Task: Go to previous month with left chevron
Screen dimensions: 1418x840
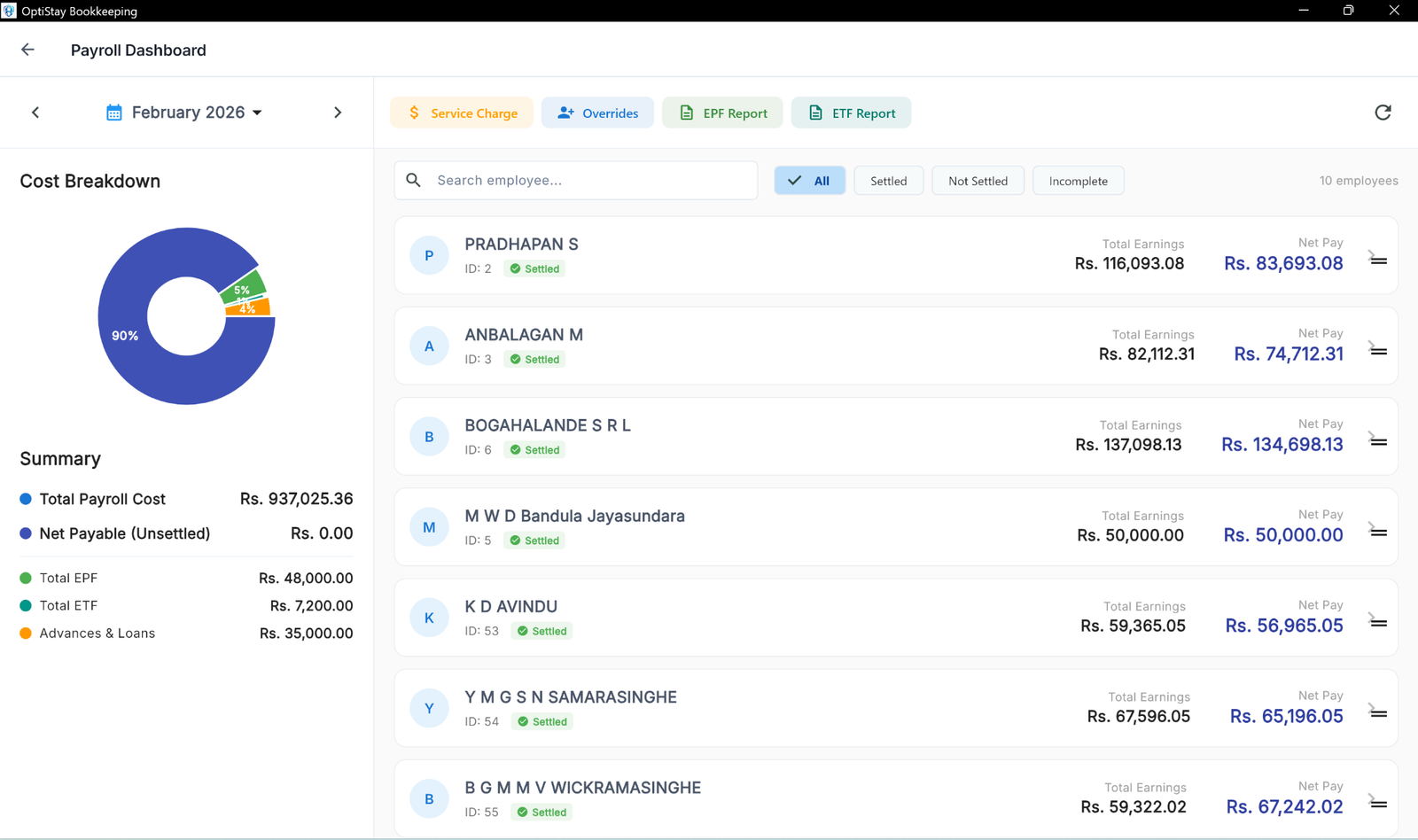Action: tap(35, 113)
